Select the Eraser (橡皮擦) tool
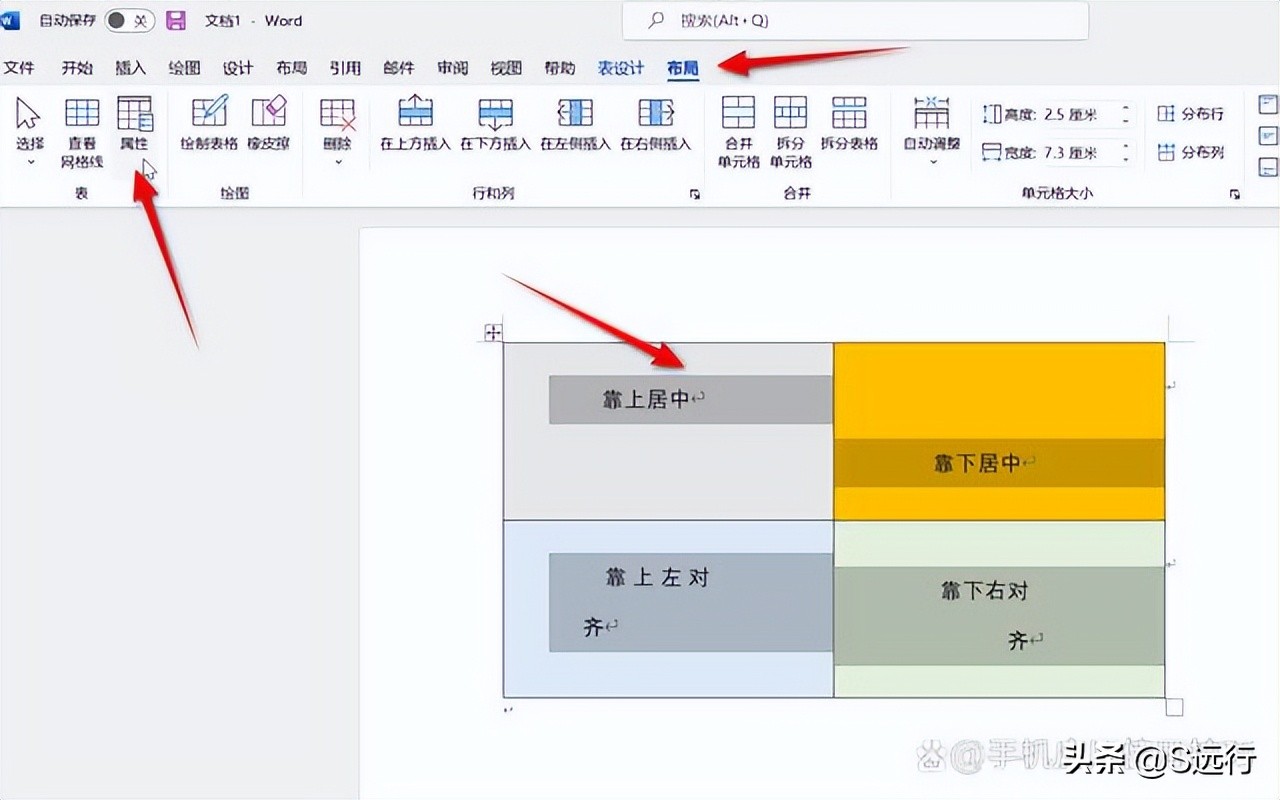This screenshot has width=1280, height=800. [268, 124]
